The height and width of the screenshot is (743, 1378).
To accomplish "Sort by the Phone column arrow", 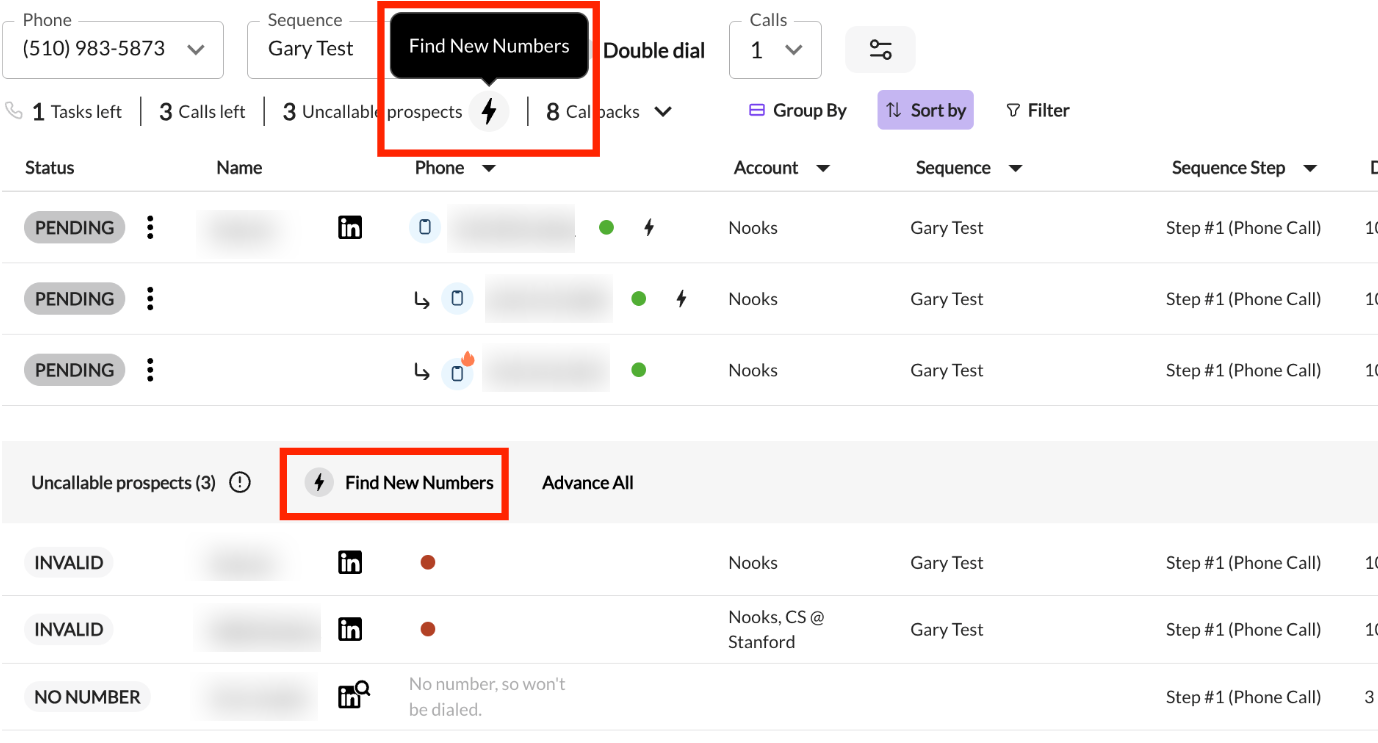I will (489, 168).
